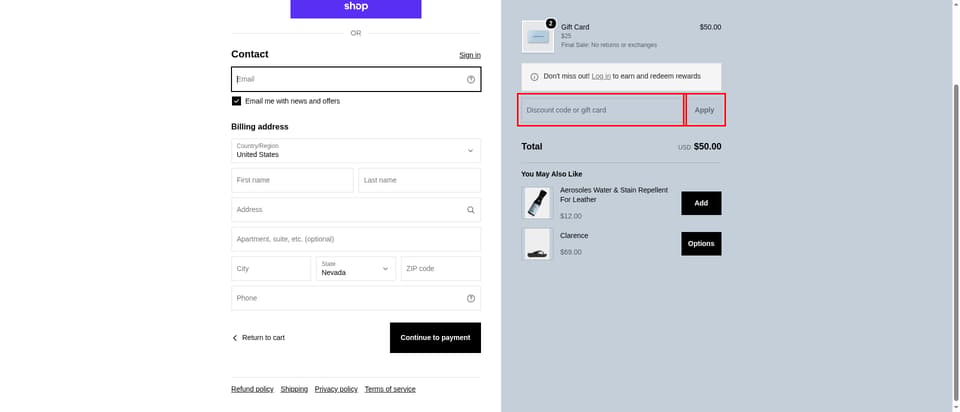Screen dimensions: 960x412
Task: Click the page vertical scrollbar
Action: 956,245
